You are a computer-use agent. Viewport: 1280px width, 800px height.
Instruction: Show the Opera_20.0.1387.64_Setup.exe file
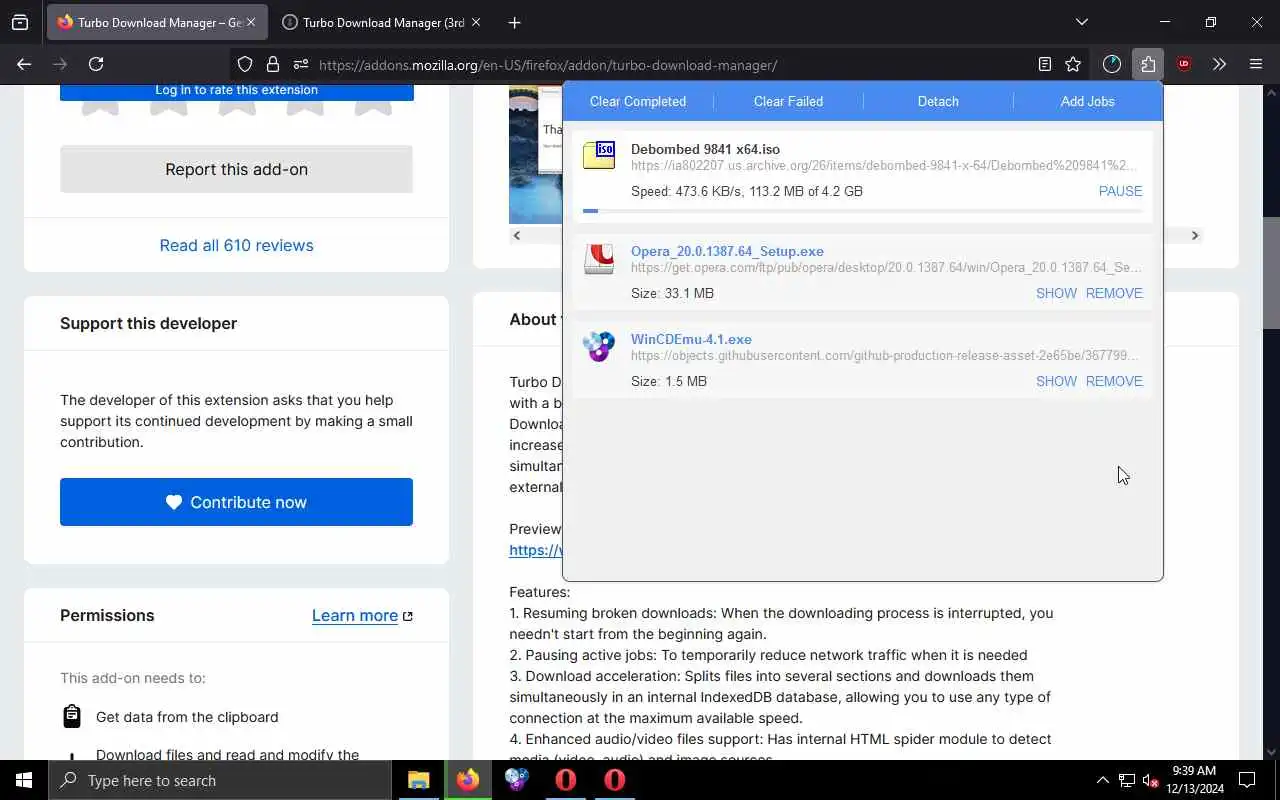click(x=1056, y=293)
